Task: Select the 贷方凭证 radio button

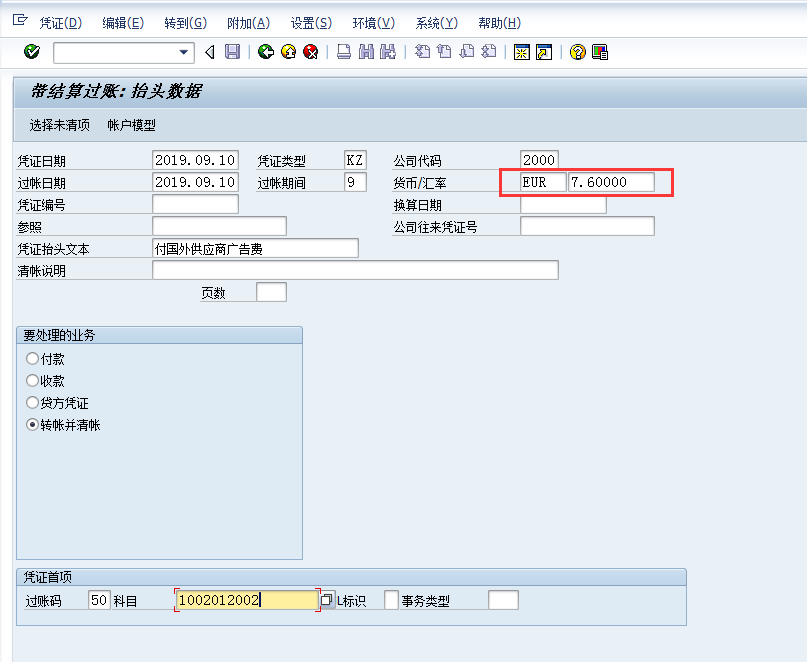Action: pos(32,403)
